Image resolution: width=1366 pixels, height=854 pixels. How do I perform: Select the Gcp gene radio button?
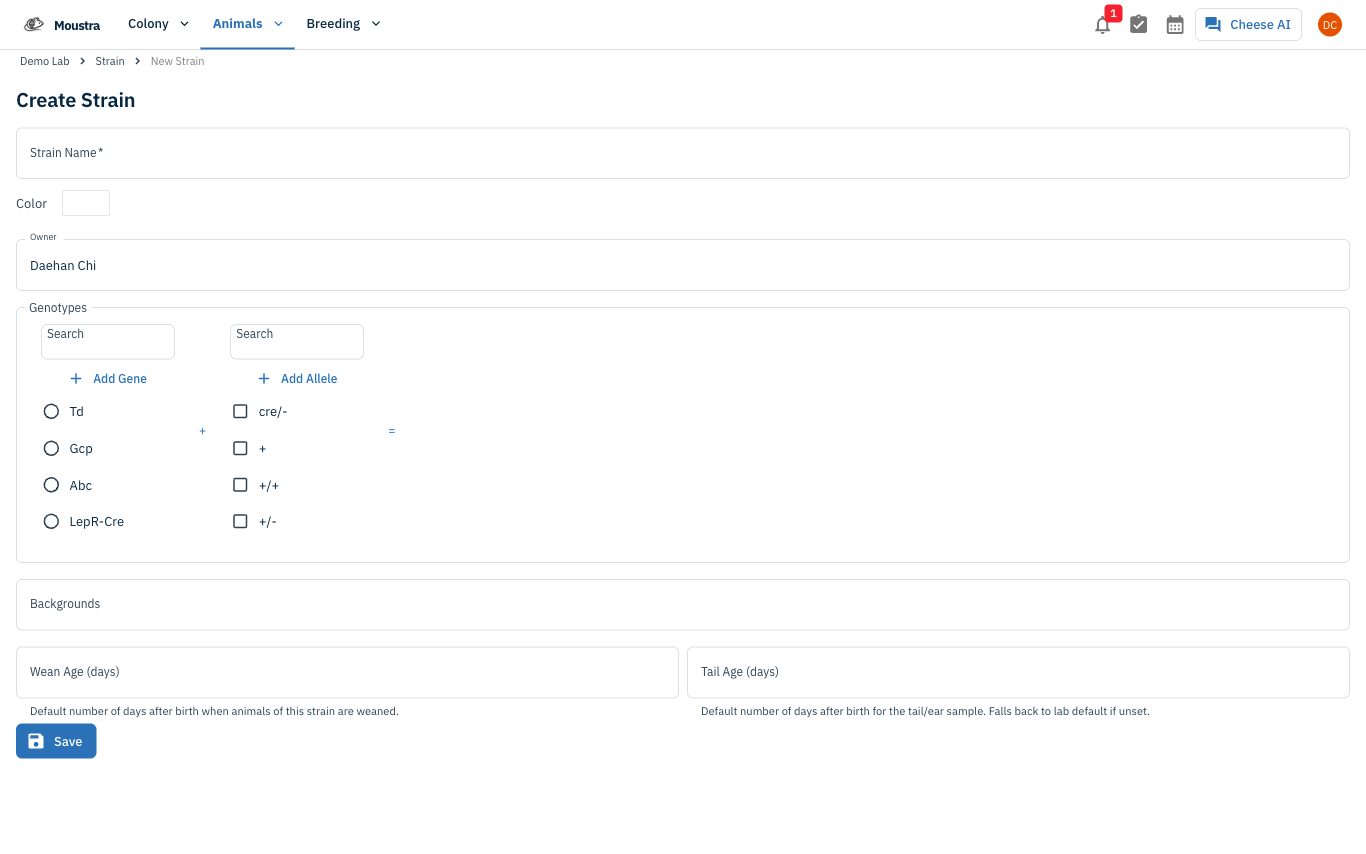pyautogui.click(x=51, y=448)
